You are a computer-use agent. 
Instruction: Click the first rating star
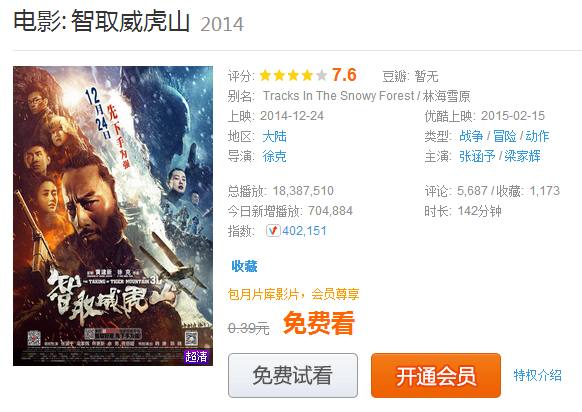[x=265, y=76]
